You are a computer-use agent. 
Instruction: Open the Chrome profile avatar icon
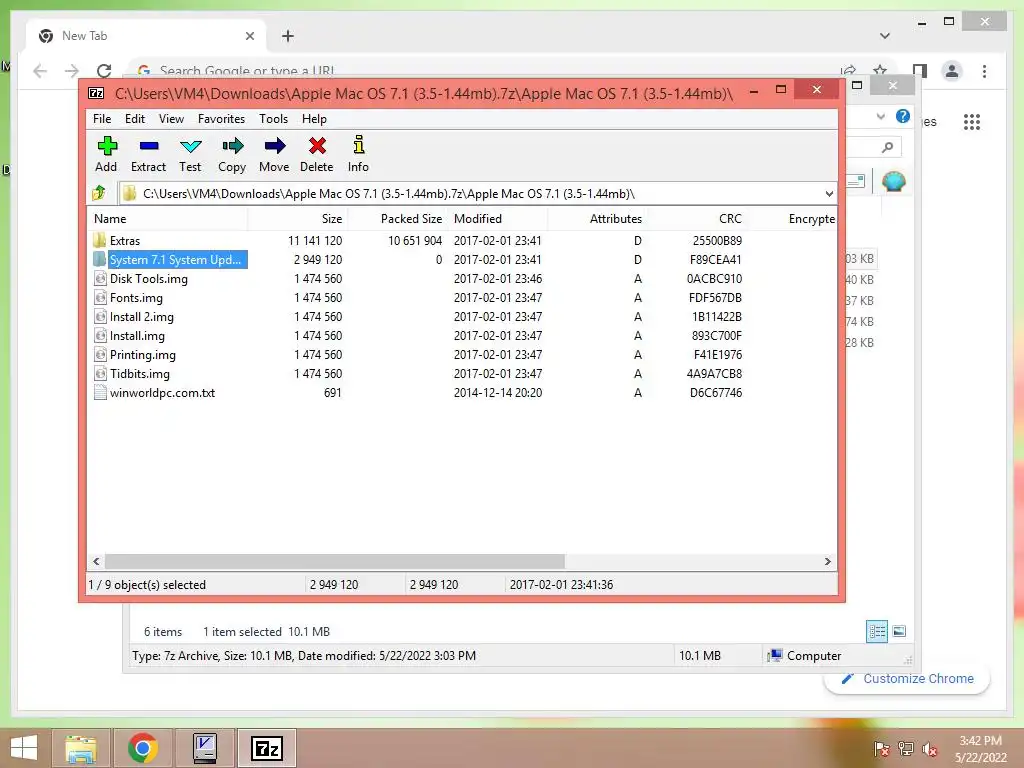(952, 71)
